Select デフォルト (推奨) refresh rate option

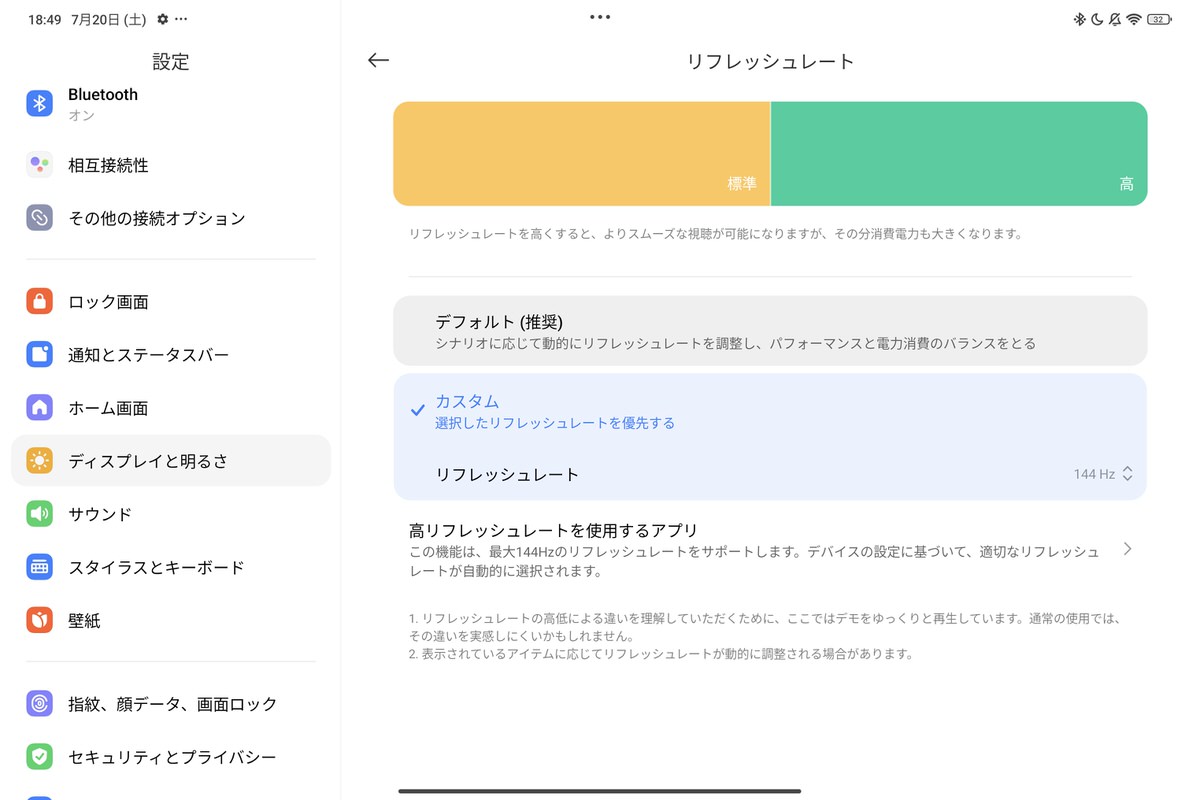point(769,331)
